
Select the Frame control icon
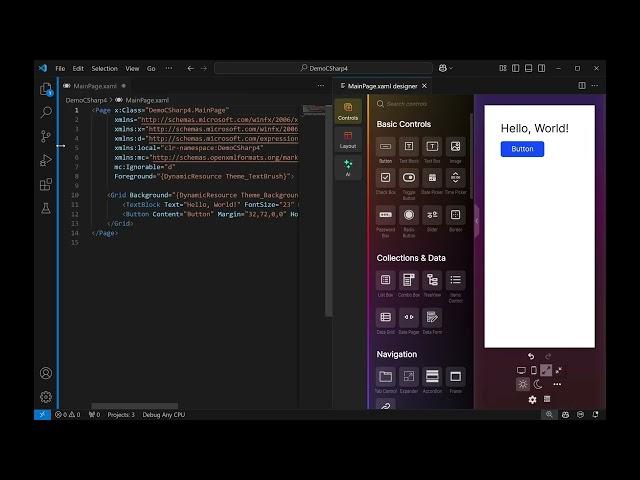pyautogui.click(x=456, y=377)
